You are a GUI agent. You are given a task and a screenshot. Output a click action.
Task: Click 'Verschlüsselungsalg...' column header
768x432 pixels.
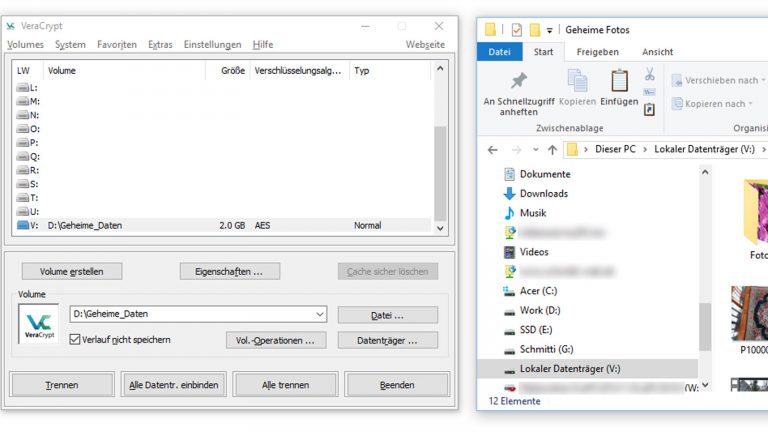pyautogui.click(x=299, y=71)
